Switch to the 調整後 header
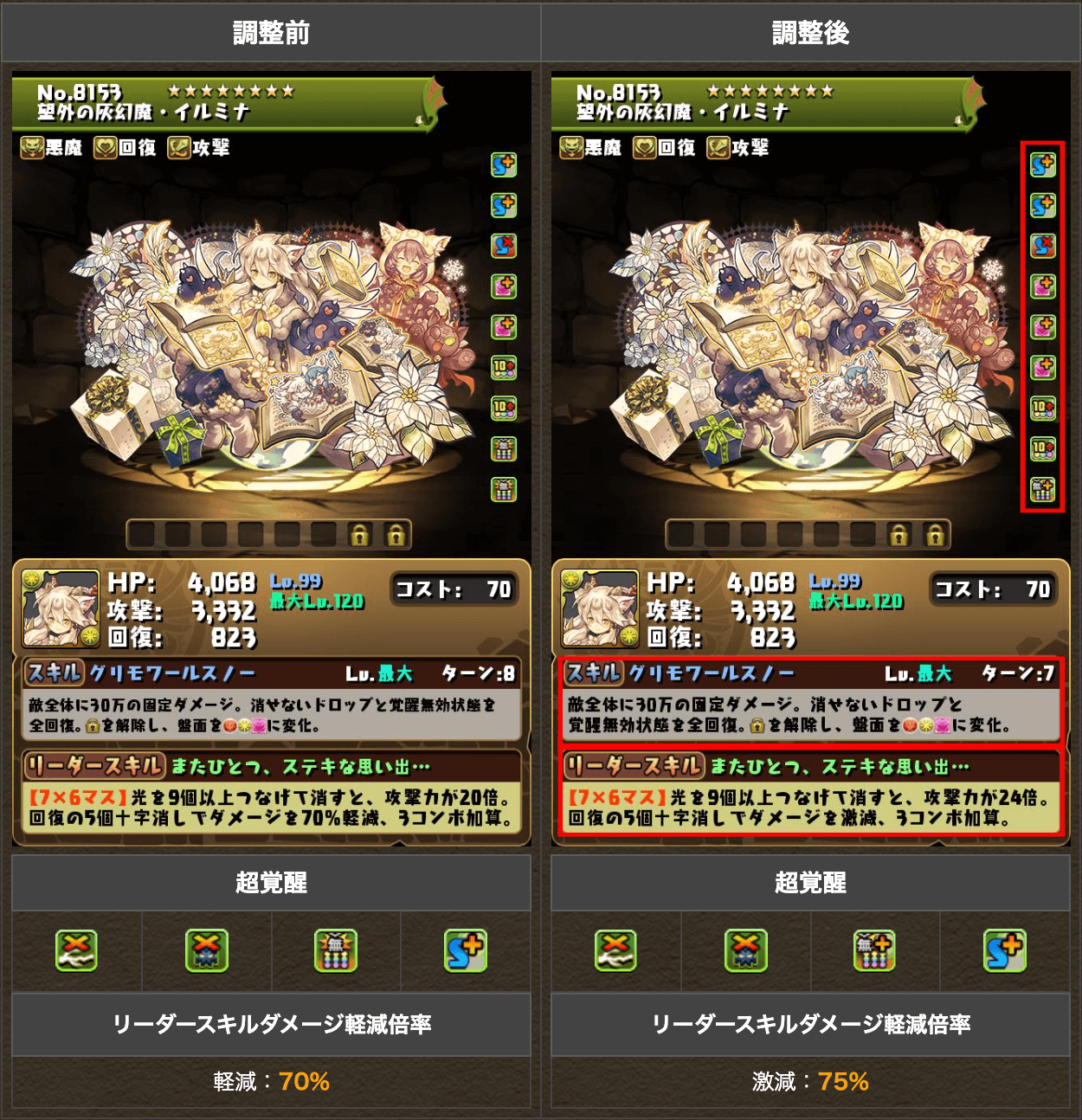 click(x=811, y=33)
